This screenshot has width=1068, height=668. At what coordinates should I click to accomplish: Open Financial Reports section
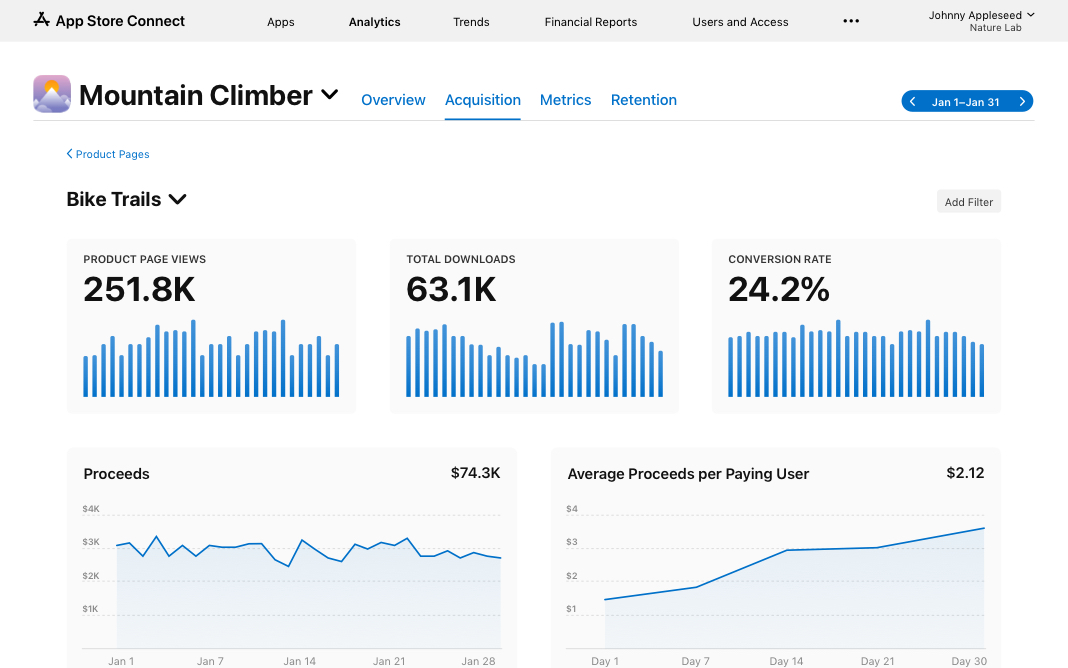(x=590, y=22)
